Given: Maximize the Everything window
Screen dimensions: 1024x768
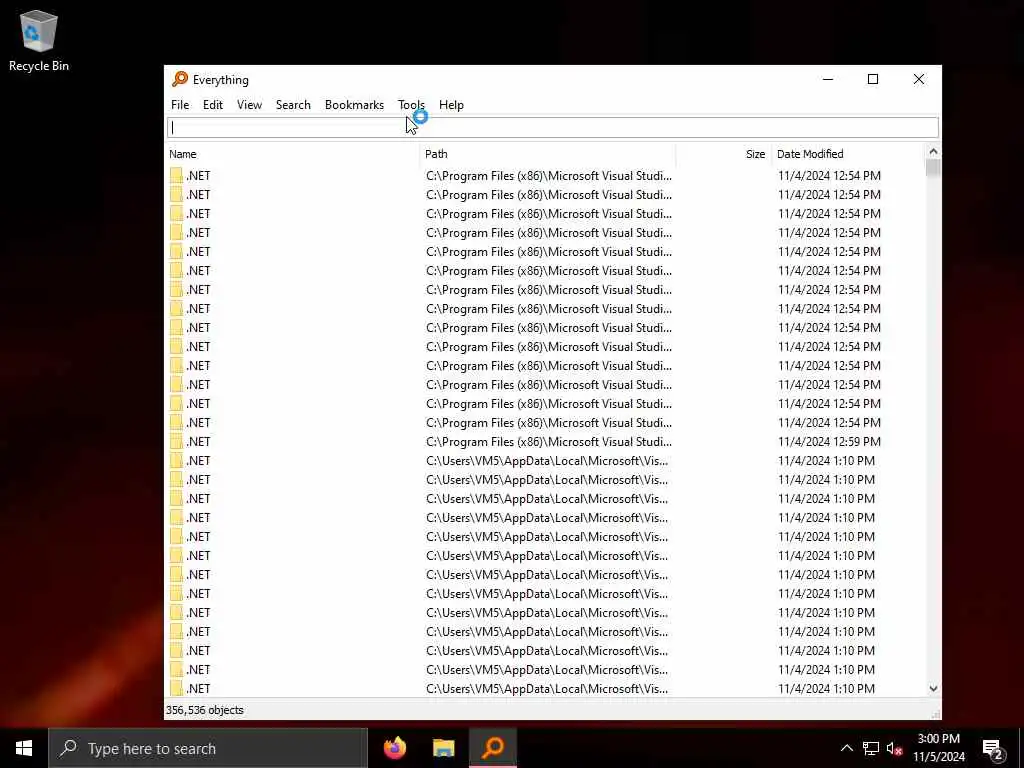Looking at the screenshot, I should (x=872, y=79).
